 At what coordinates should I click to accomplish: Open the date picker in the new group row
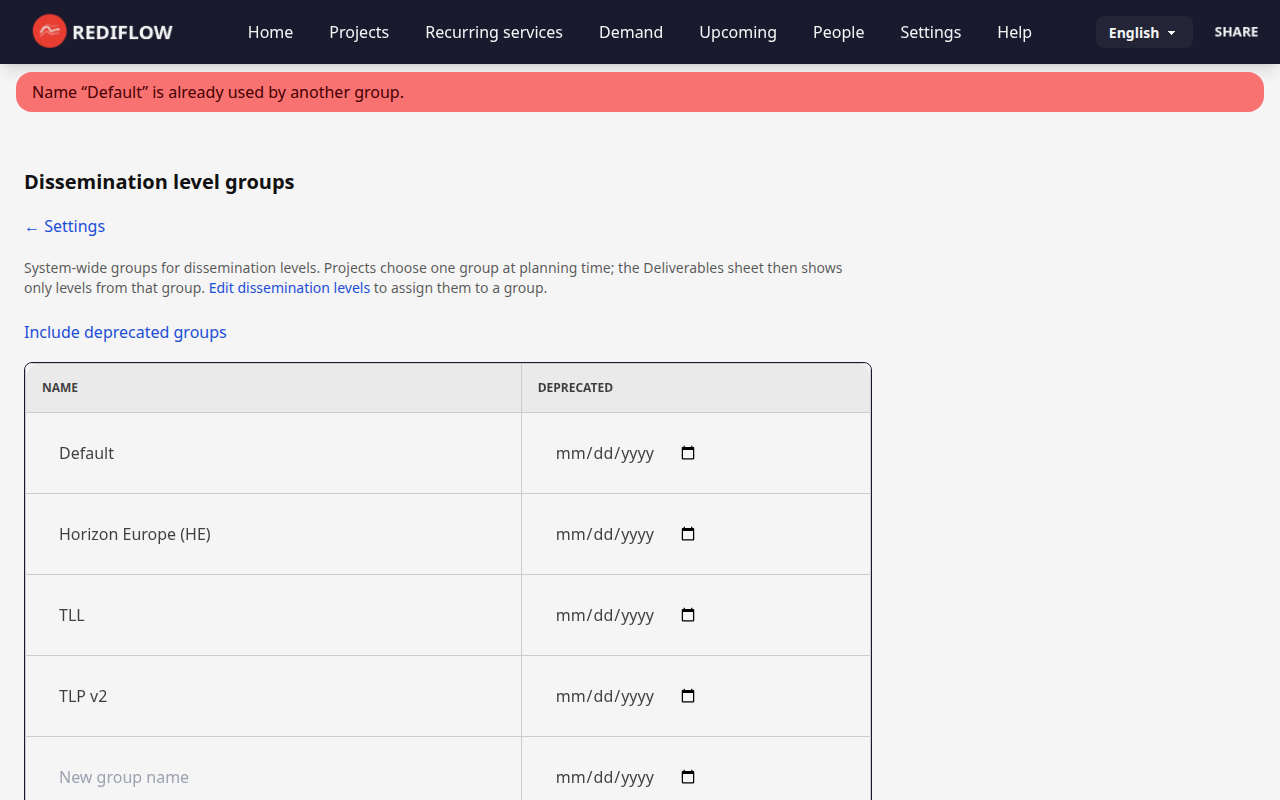687,777
